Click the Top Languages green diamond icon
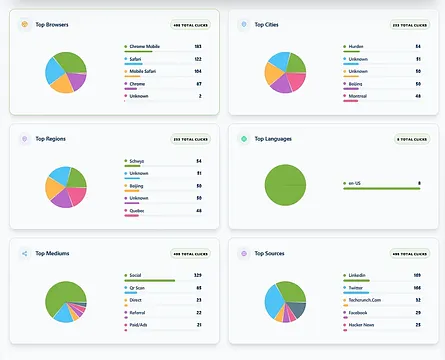 click(244, 139)
